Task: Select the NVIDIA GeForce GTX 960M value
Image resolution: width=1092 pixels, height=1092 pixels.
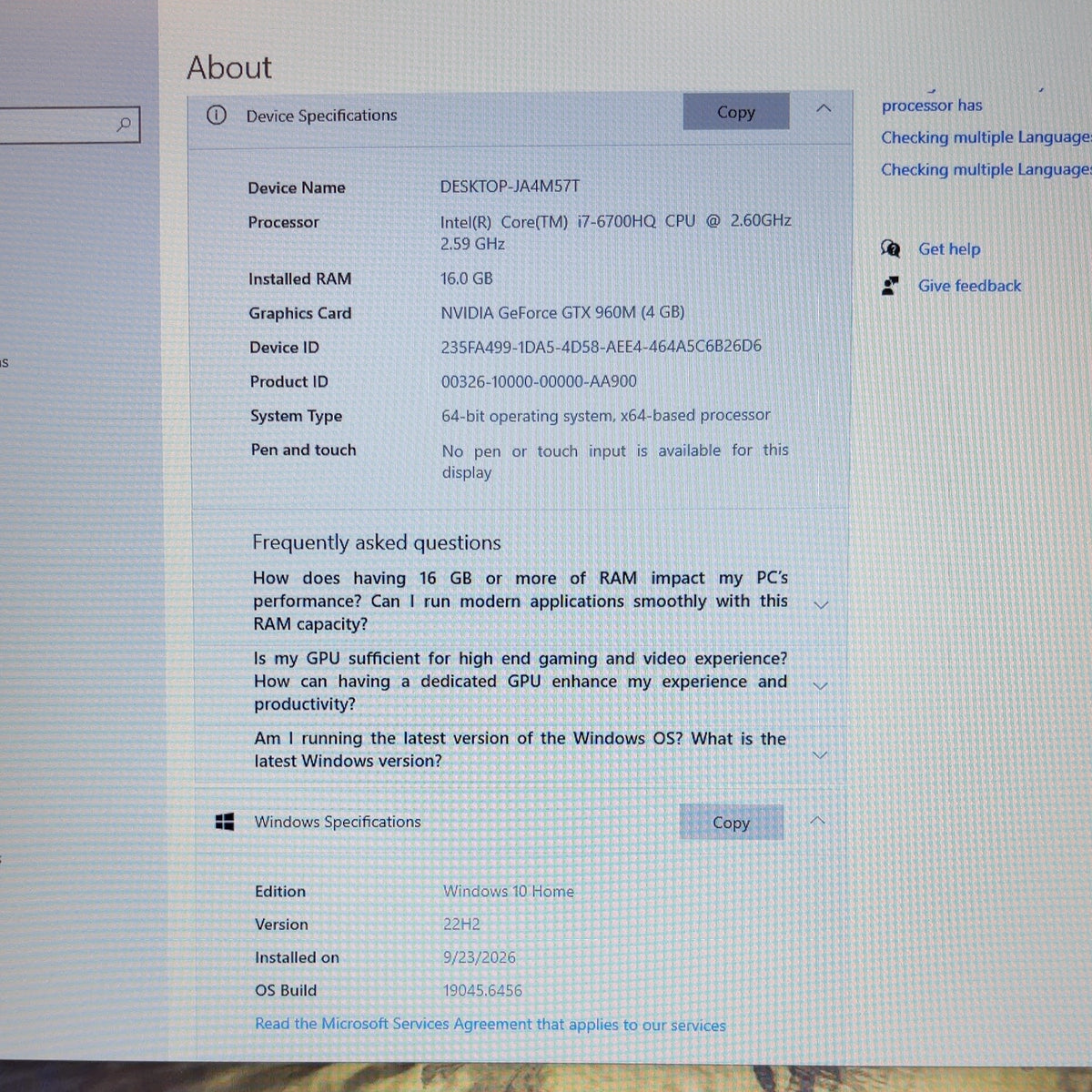Action: 562,312
